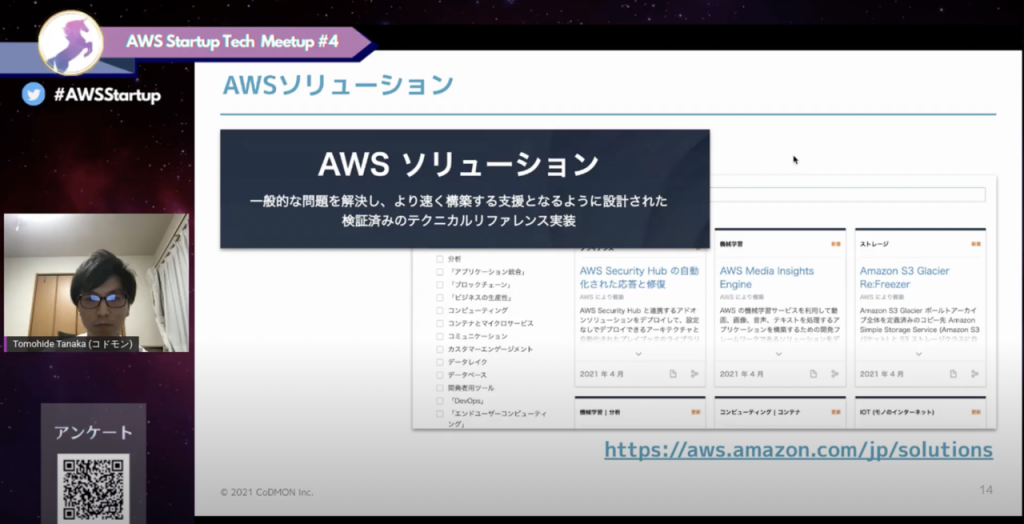Click the share icon on AWS Security Hub card

click(x=694, y=374)
